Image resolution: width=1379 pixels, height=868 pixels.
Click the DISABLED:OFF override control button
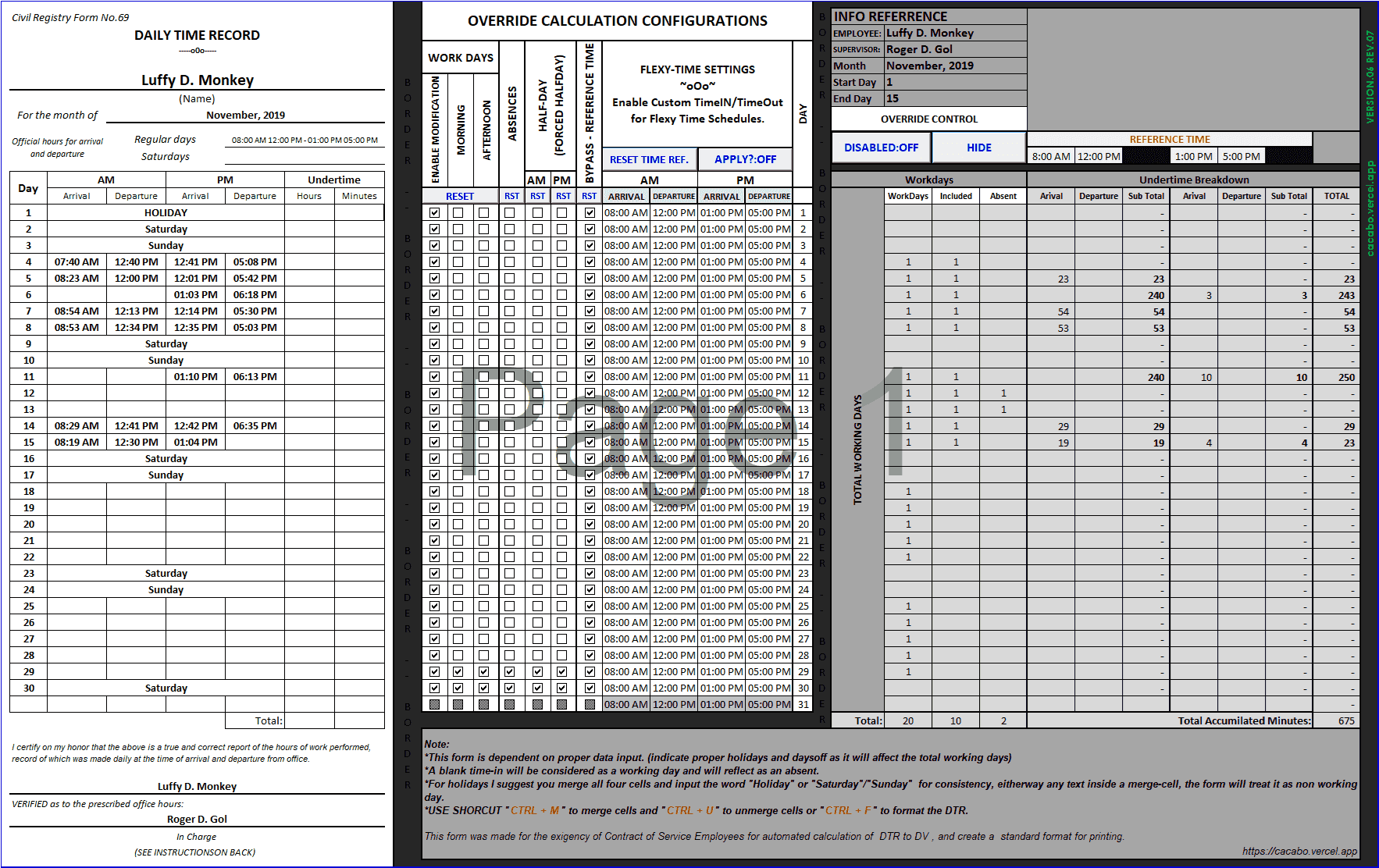tap(881, 148)
